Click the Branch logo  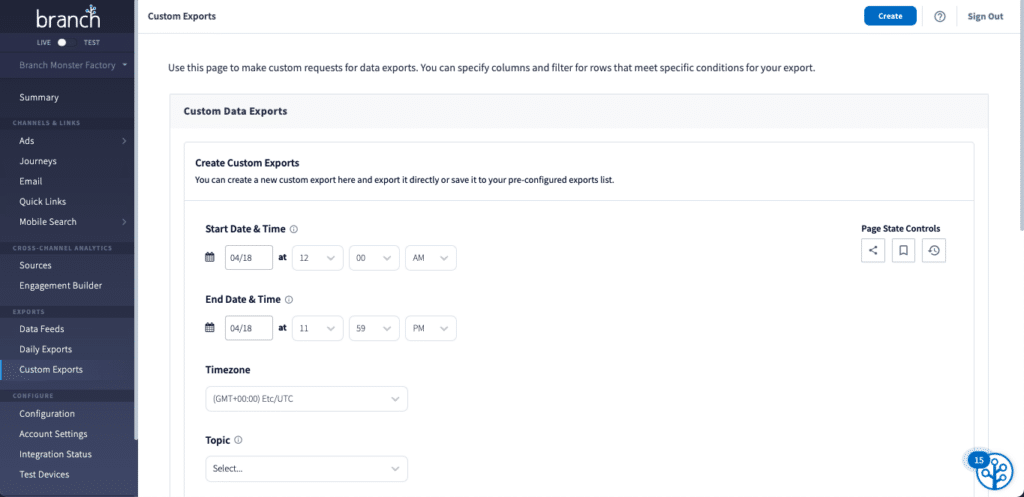pyautogui.click(x=68, y=18)
